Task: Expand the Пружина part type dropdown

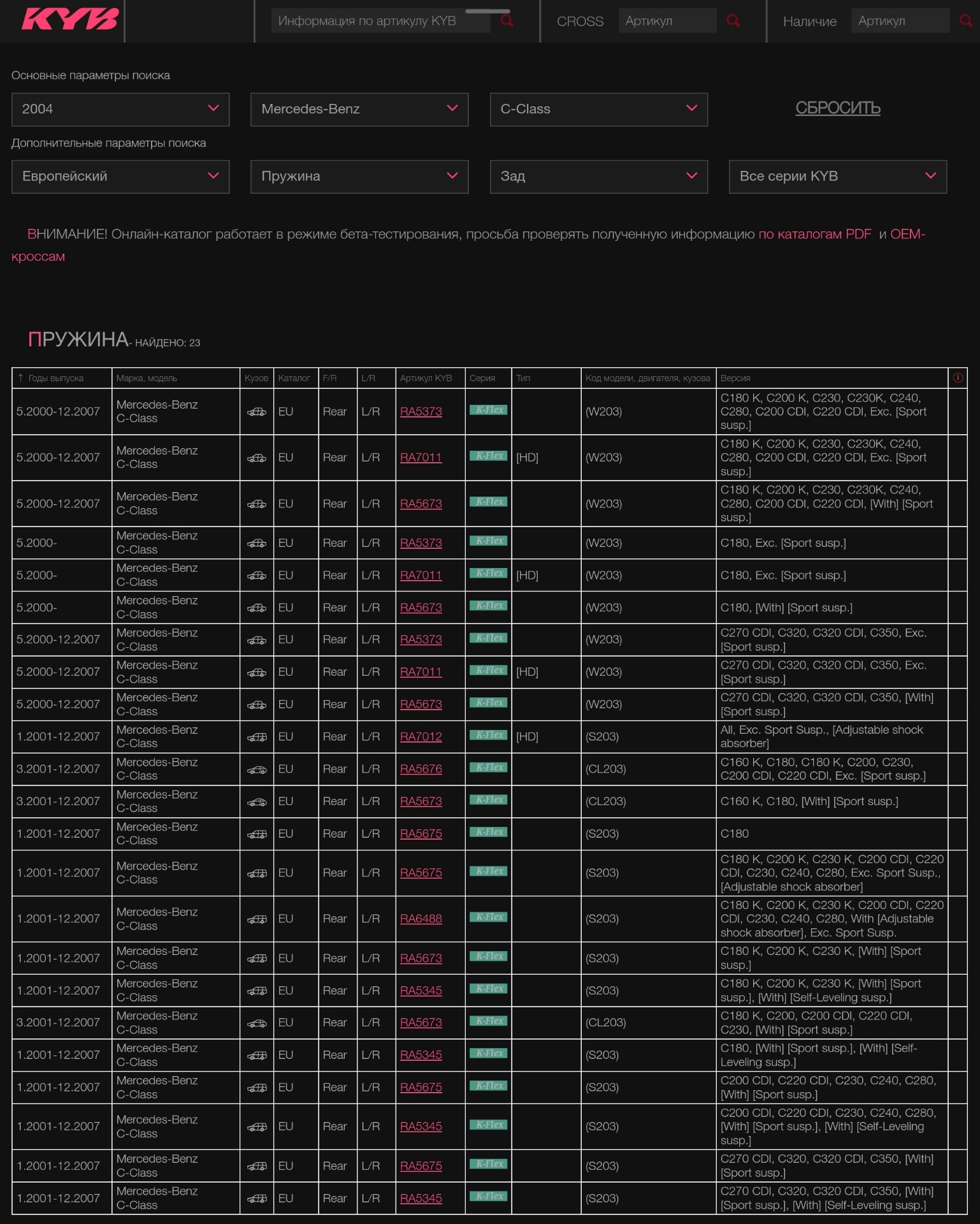Action: 359,177
